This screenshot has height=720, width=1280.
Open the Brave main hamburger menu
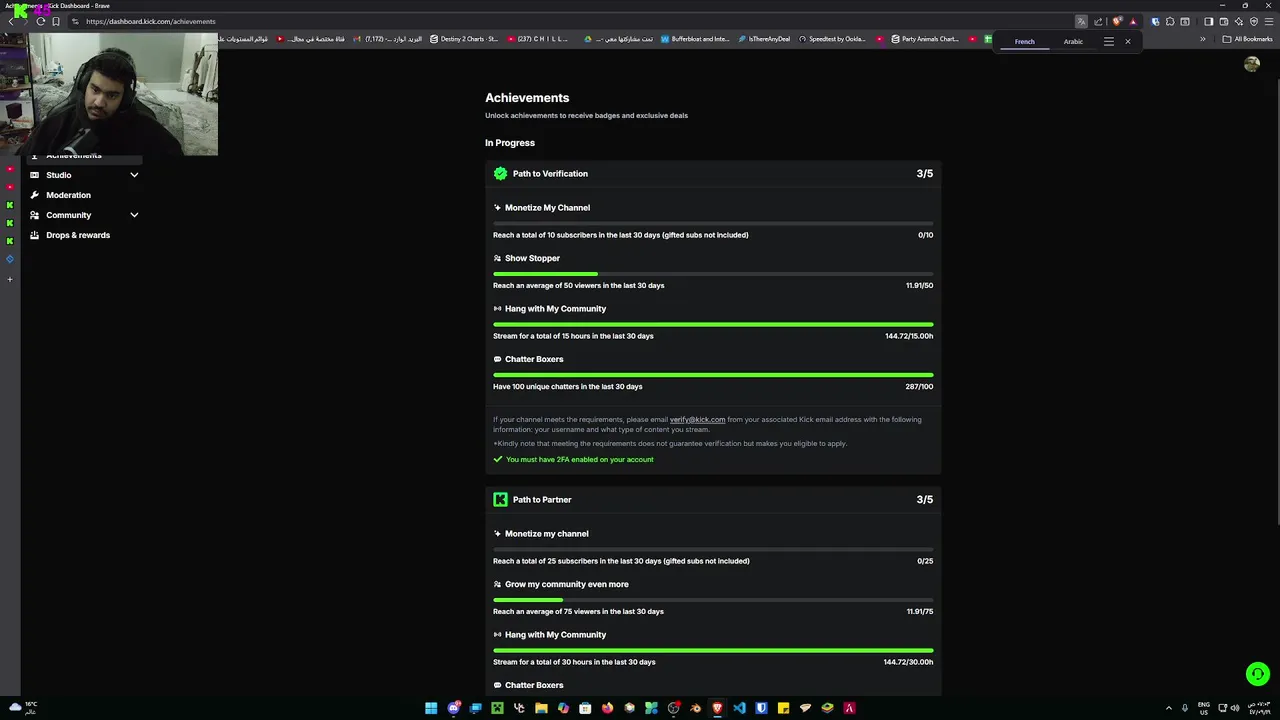[x=1269, y=21]
